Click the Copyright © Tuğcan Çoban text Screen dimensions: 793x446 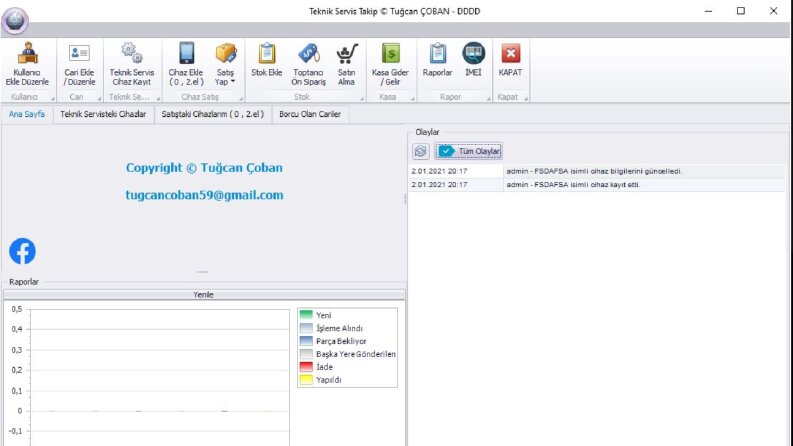[x=204, y=168]
